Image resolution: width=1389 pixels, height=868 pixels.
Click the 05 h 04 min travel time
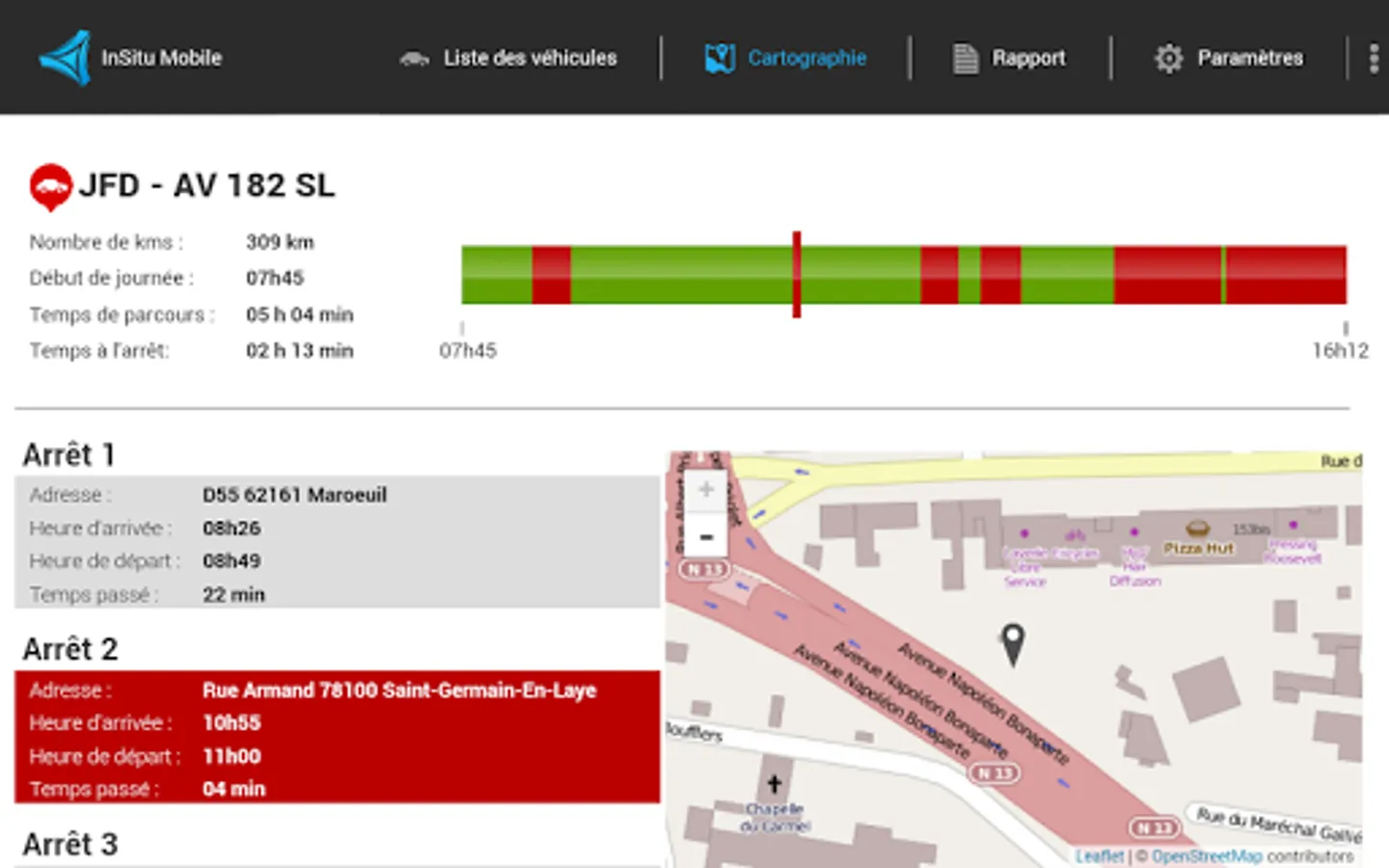pyautogui.click(x=300, y=315)
